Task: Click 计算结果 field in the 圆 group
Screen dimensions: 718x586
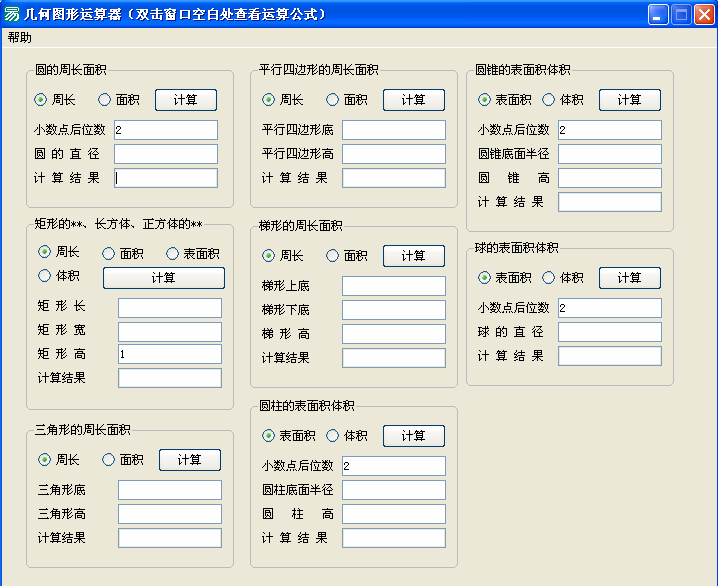Action: [166, 178]
